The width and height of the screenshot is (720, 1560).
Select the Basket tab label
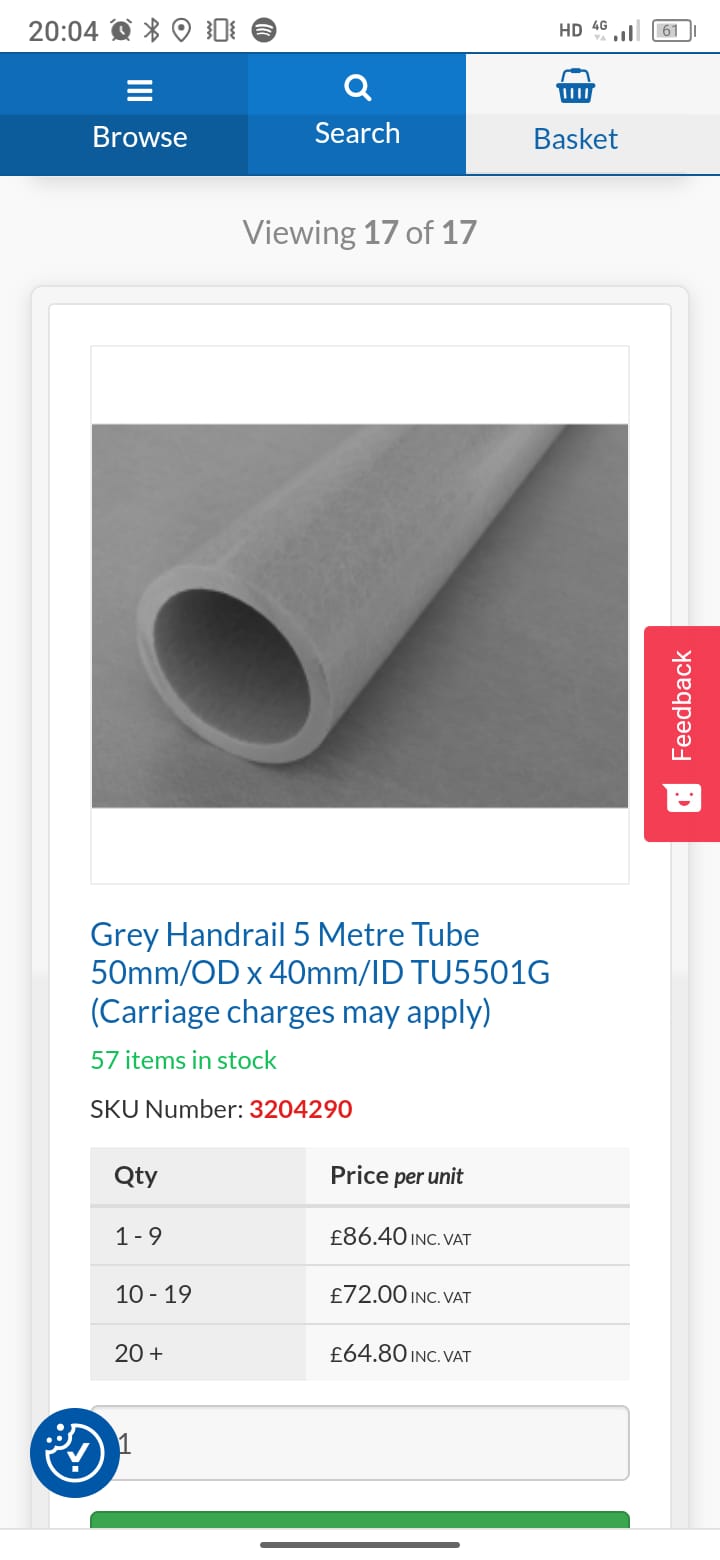click(576, 139)
